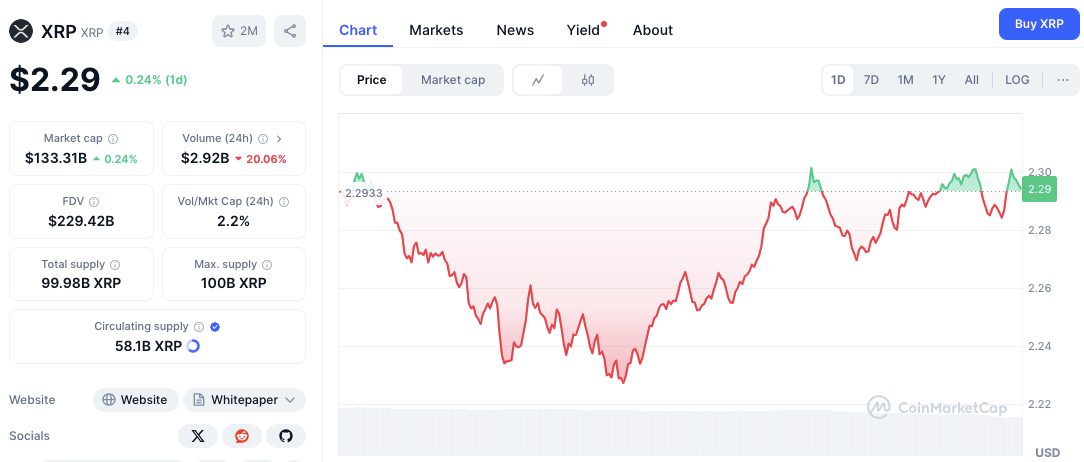Click the share icon button
The width and height of the screenshot is (1084, 462).
[x=290, y=31]
